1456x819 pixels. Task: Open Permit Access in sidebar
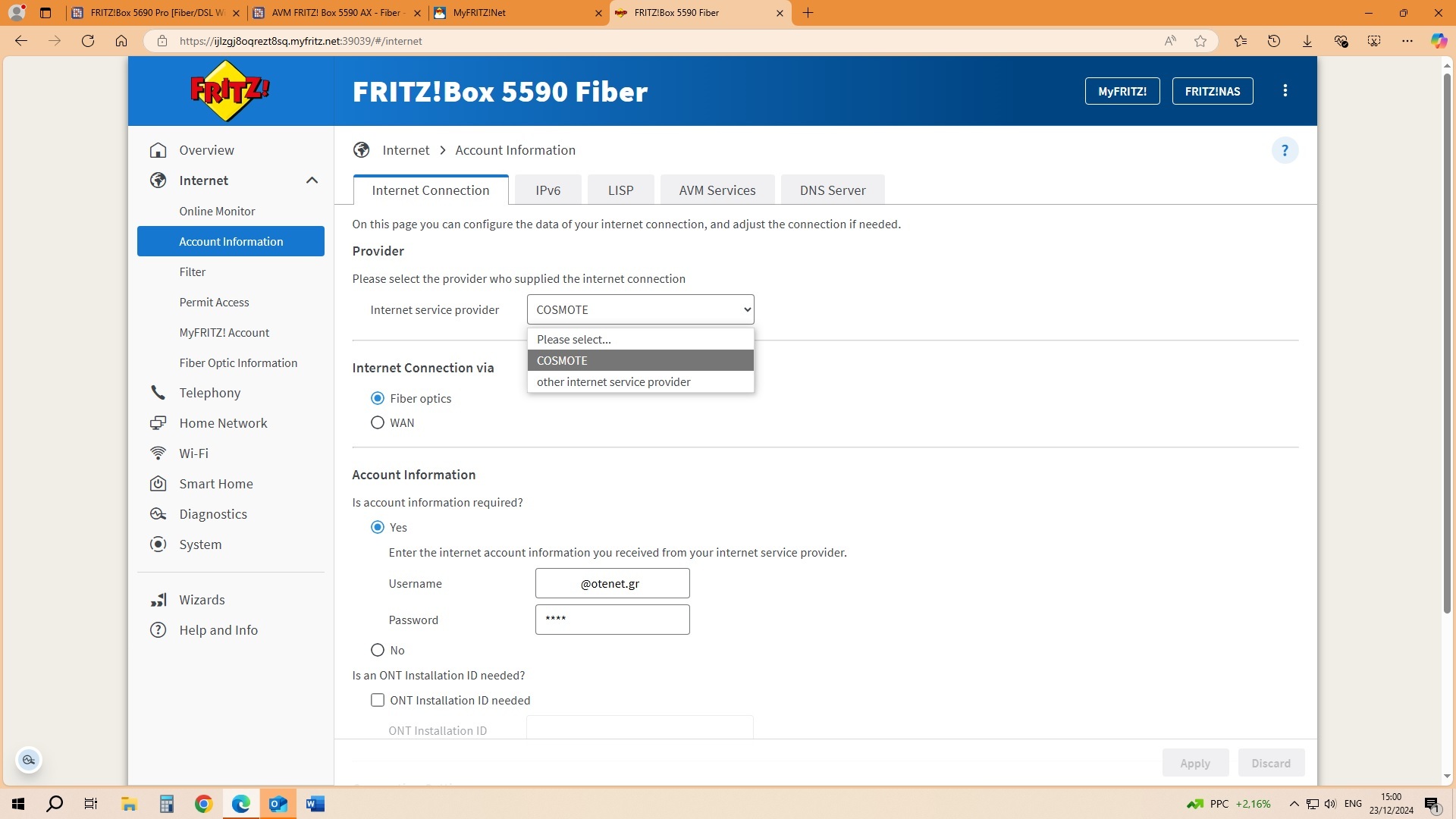pyautogui.click(x=231, y=302)
